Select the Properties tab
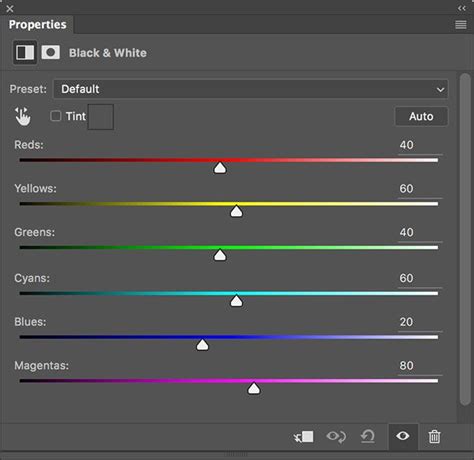 (x=37, y=25)
